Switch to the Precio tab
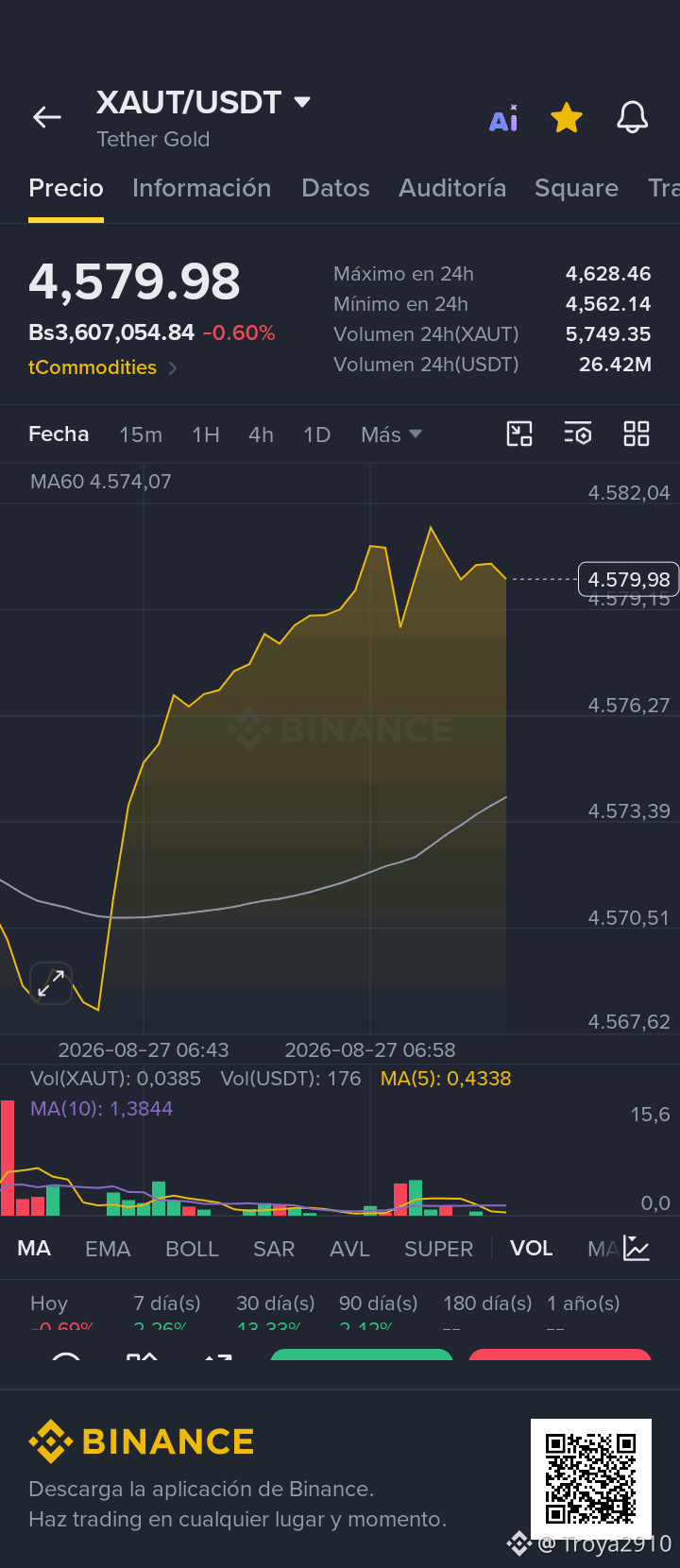 (x=66, y=188)
